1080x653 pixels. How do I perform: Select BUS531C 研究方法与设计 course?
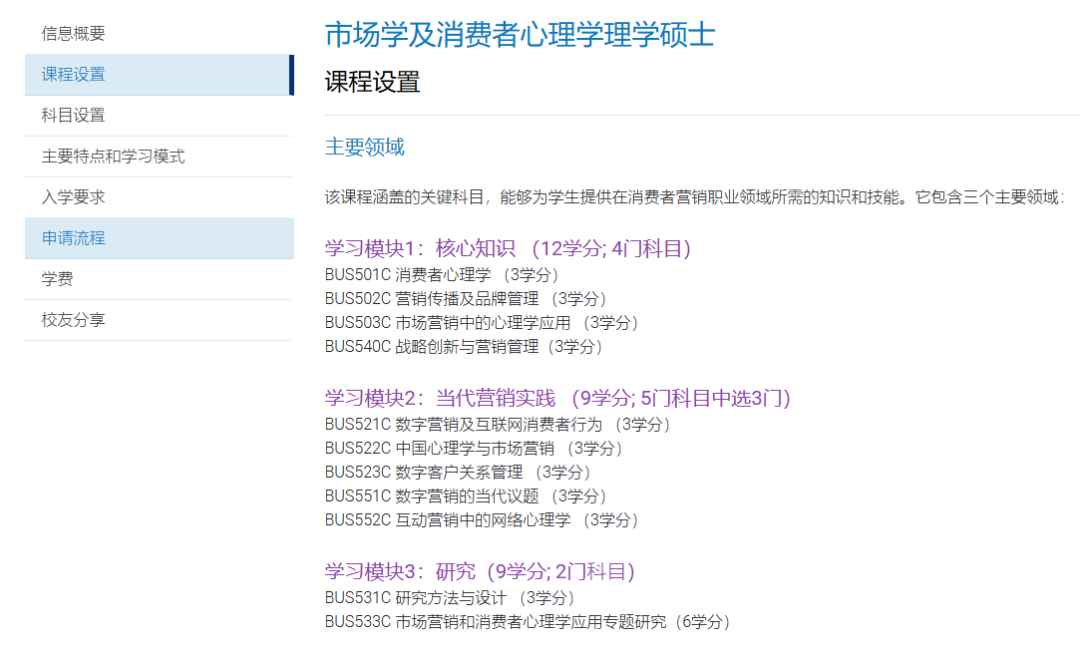coord(450,598)
